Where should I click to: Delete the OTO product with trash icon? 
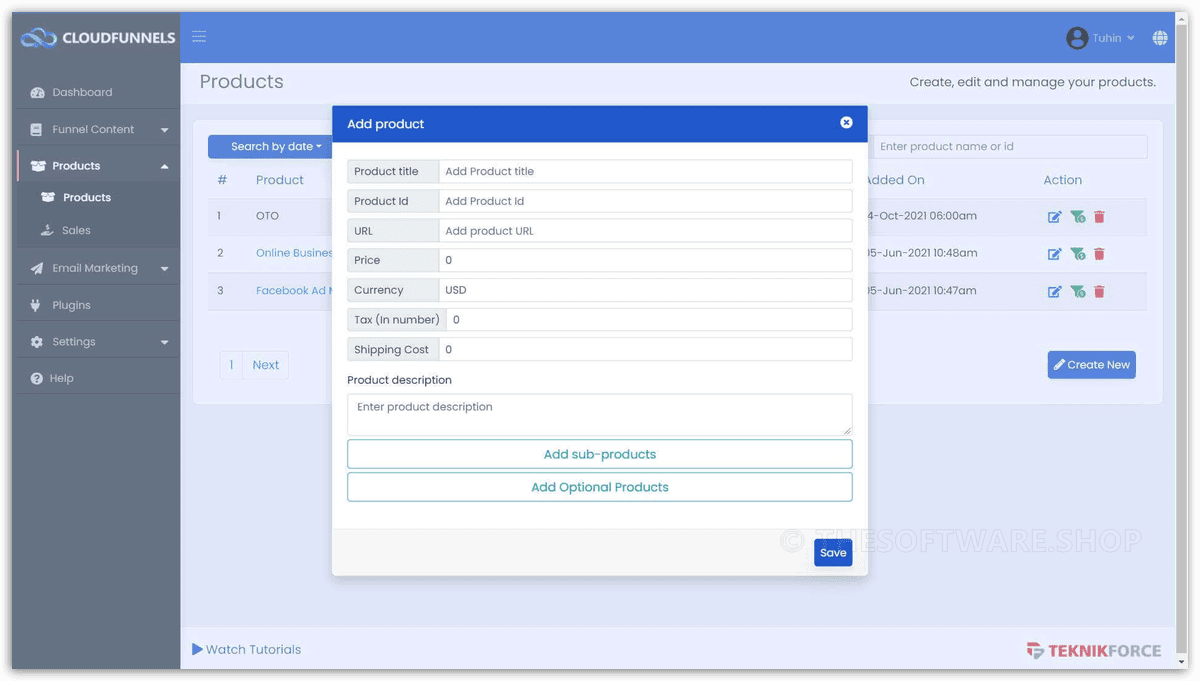point(1099,216)
